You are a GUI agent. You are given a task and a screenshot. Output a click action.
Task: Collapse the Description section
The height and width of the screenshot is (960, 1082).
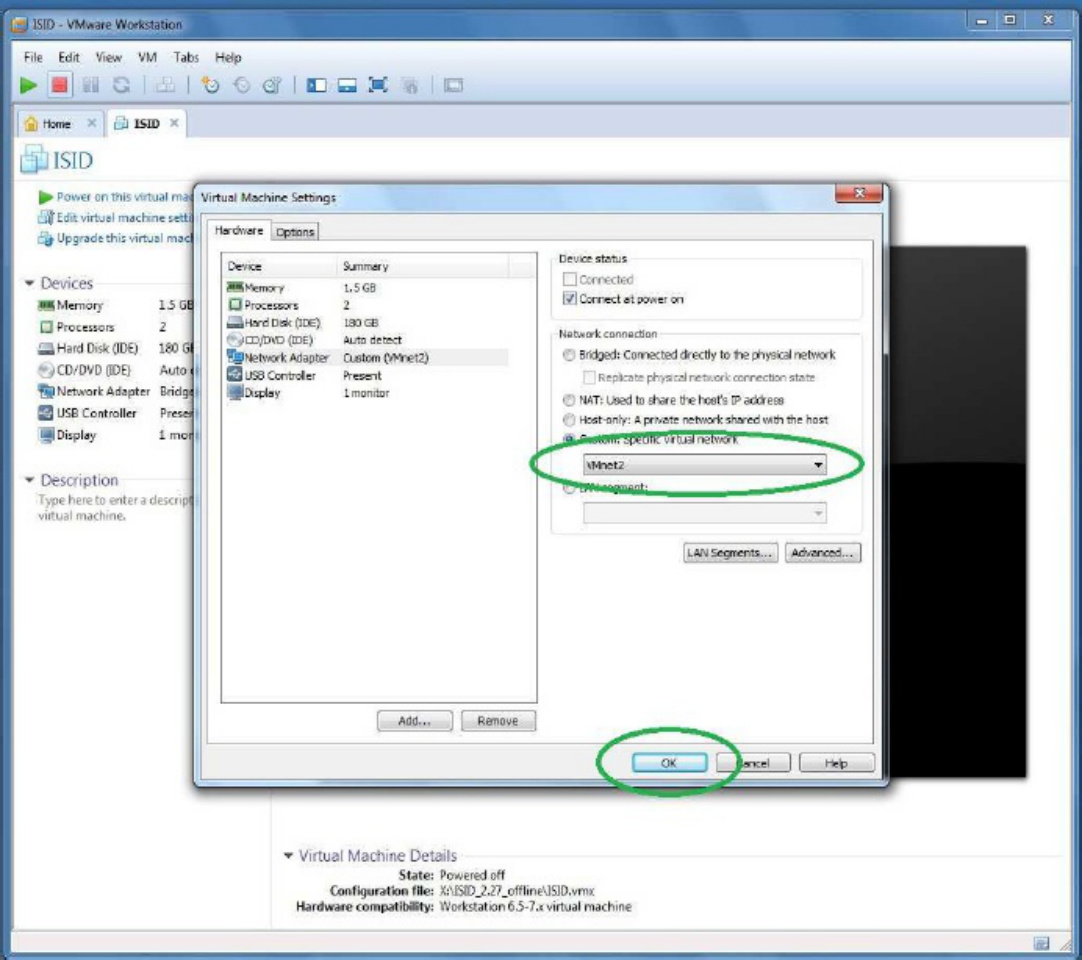(29, 480)
